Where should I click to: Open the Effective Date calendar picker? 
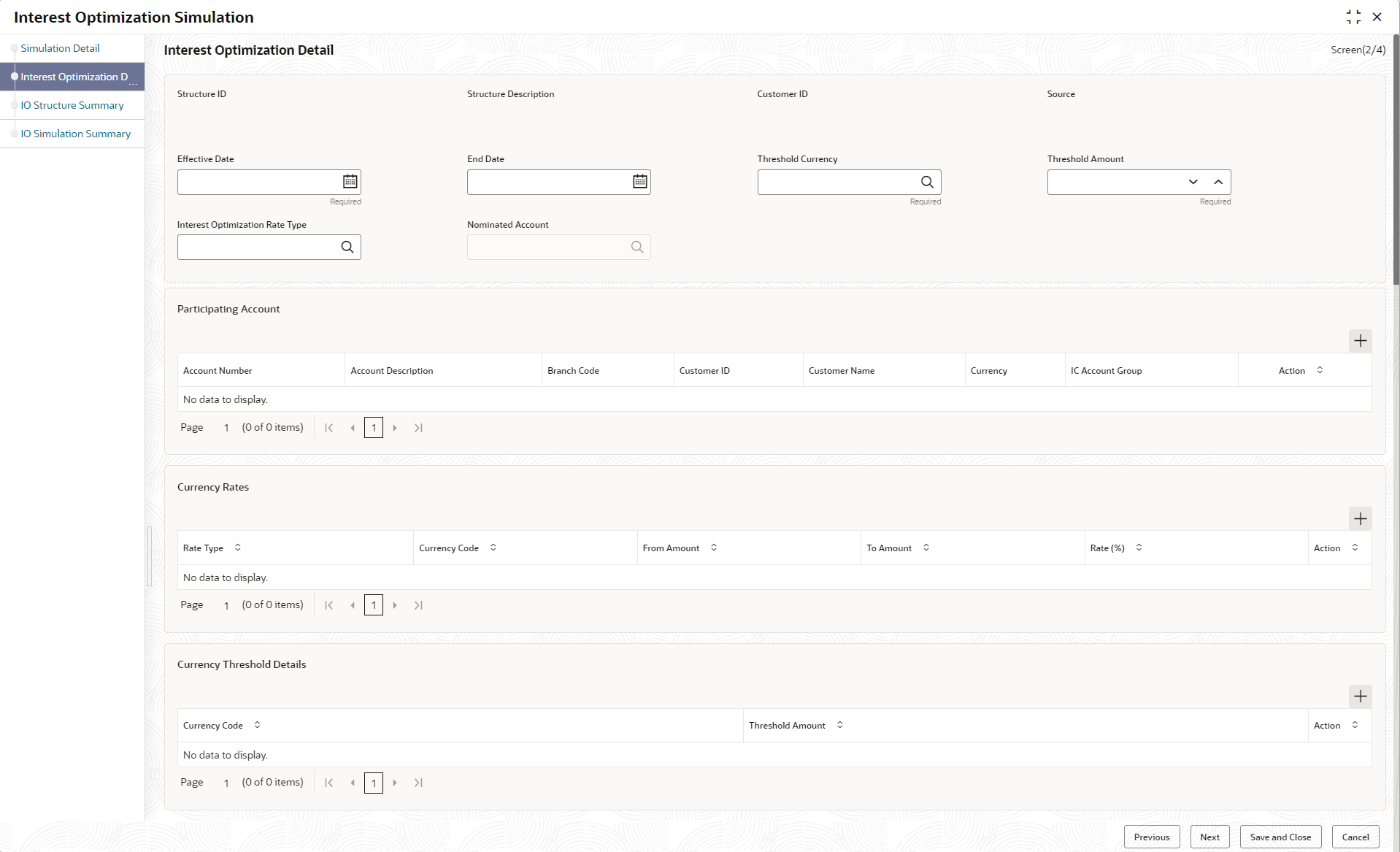pos(350,182)
